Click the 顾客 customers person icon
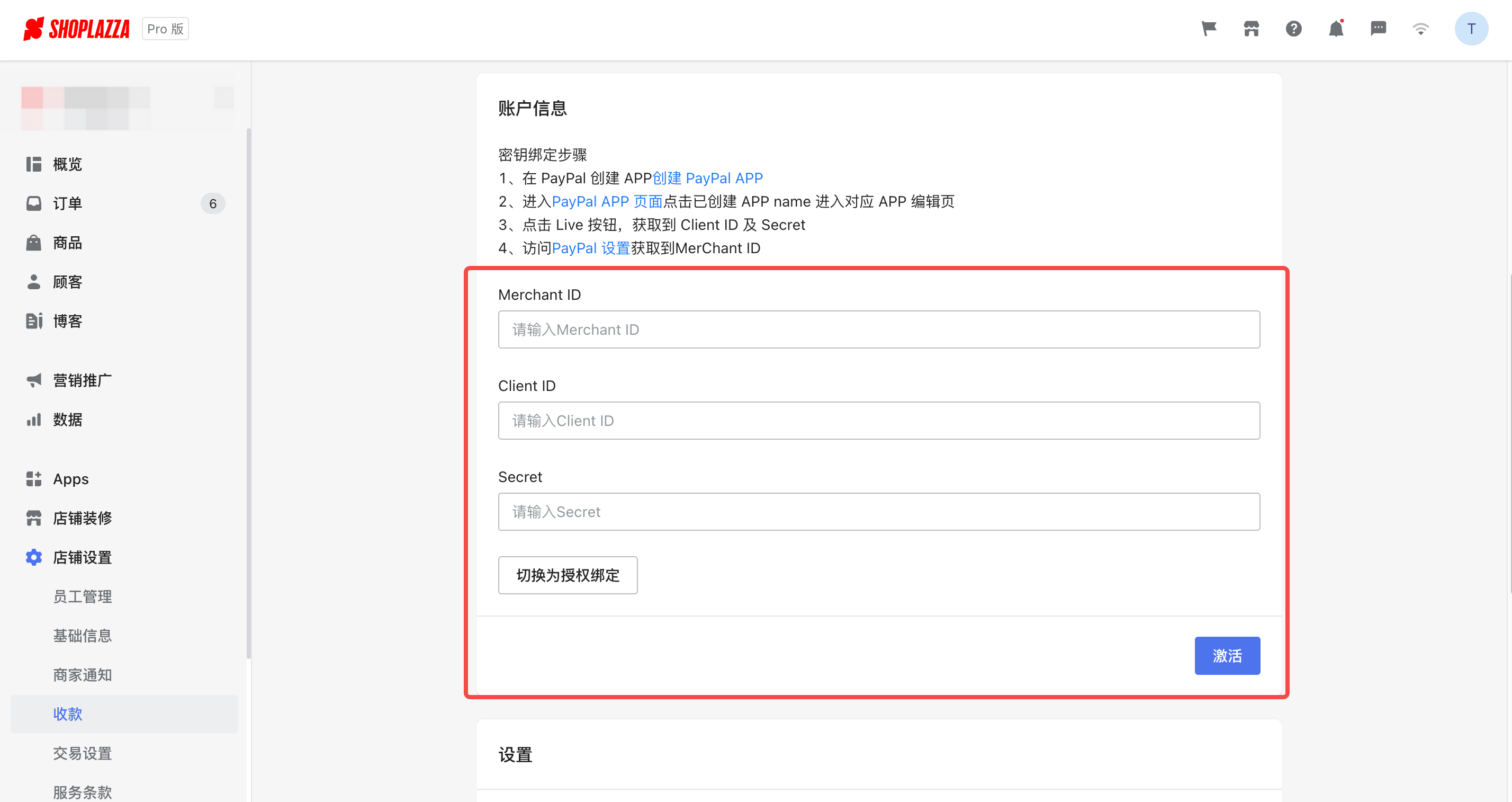This screenshot has width=1512, height=802. (33, 282)
